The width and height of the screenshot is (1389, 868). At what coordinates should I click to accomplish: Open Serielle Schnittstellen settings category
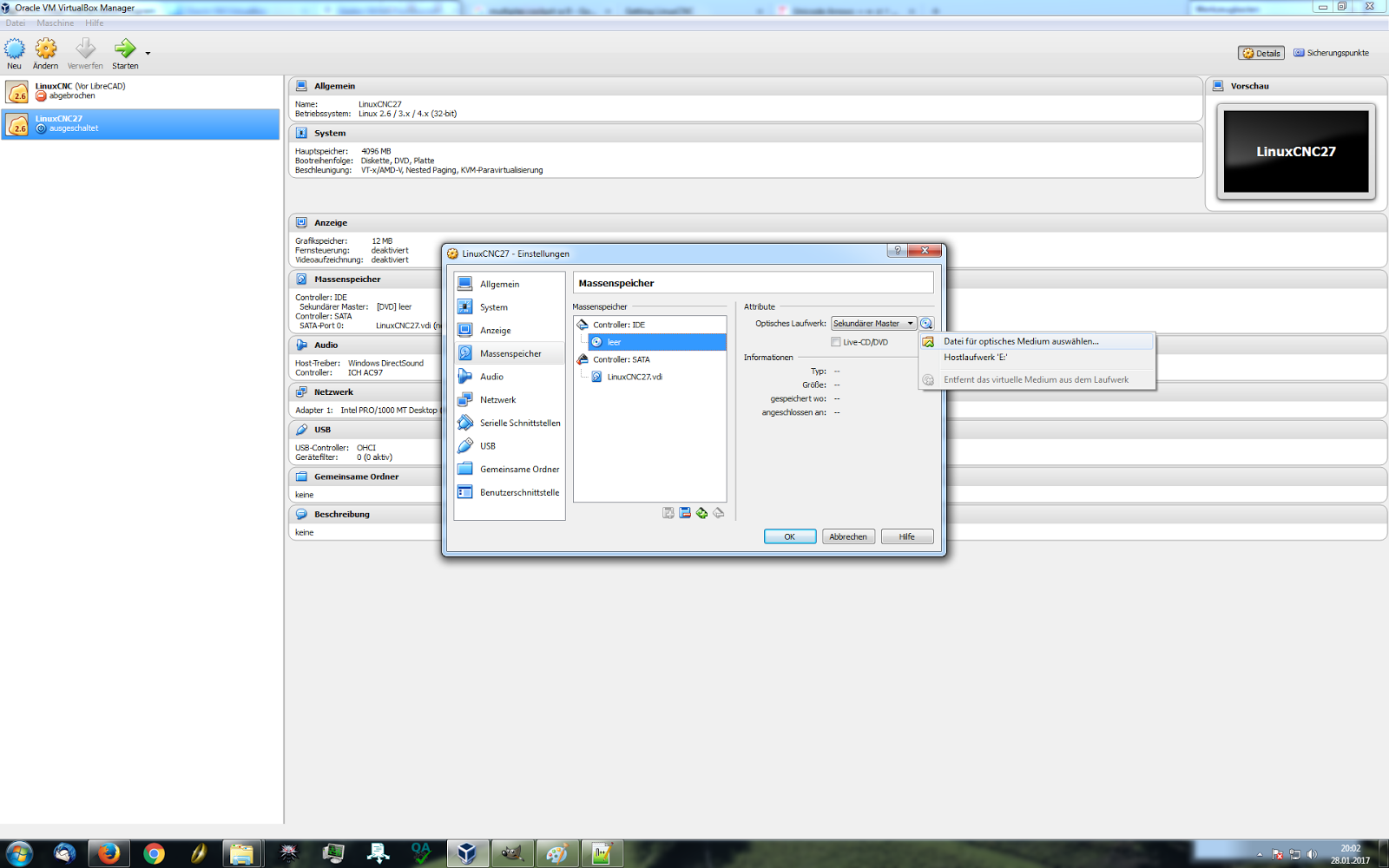pos(510,423)
